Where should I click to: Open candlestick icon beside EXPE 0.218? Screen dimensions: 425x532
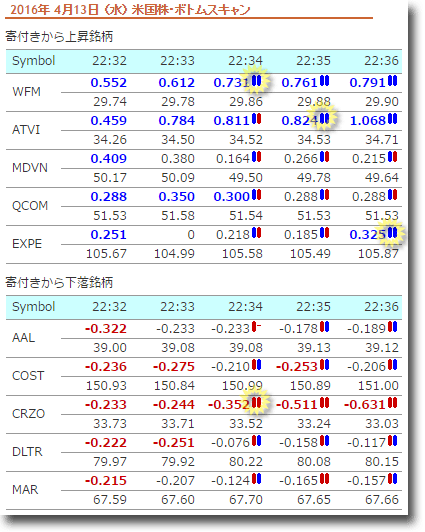pos(256,233)
